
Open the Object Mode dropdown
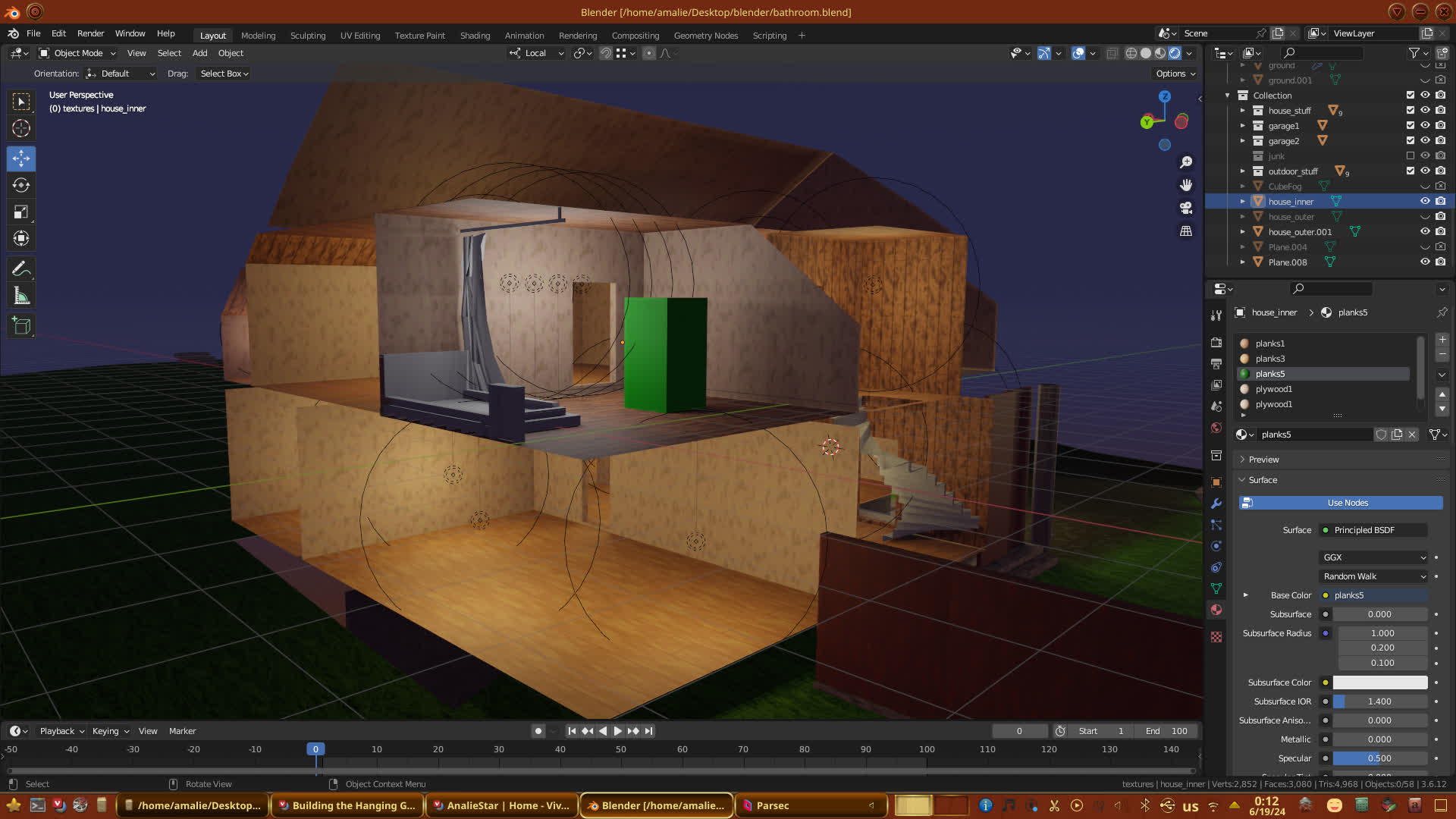77,53
